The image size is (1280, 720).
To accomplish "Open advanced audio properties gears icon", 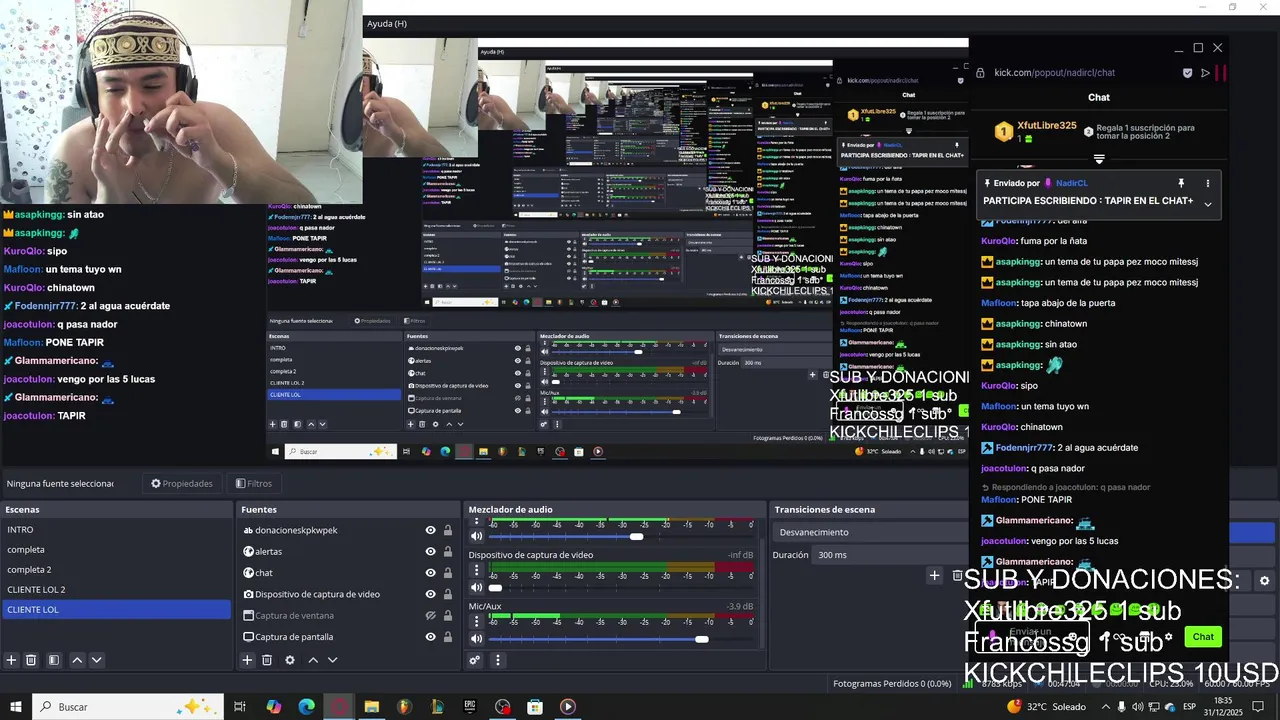I will 475,660.
